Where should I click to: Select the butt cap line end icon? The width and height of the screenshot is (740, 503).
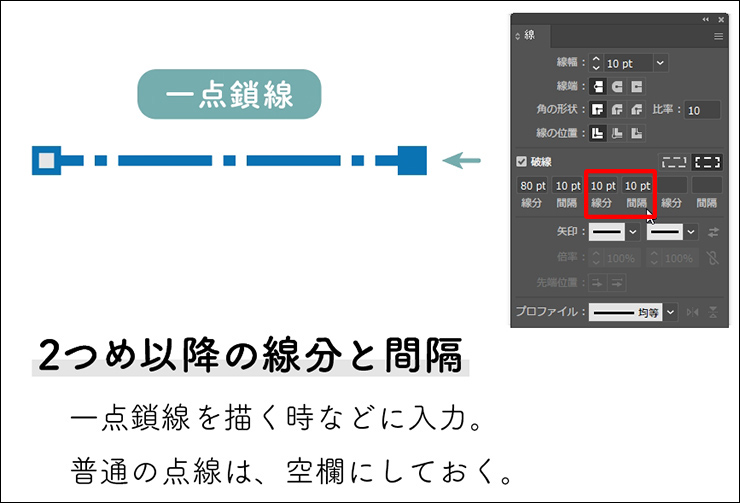(x=598, y=87)
